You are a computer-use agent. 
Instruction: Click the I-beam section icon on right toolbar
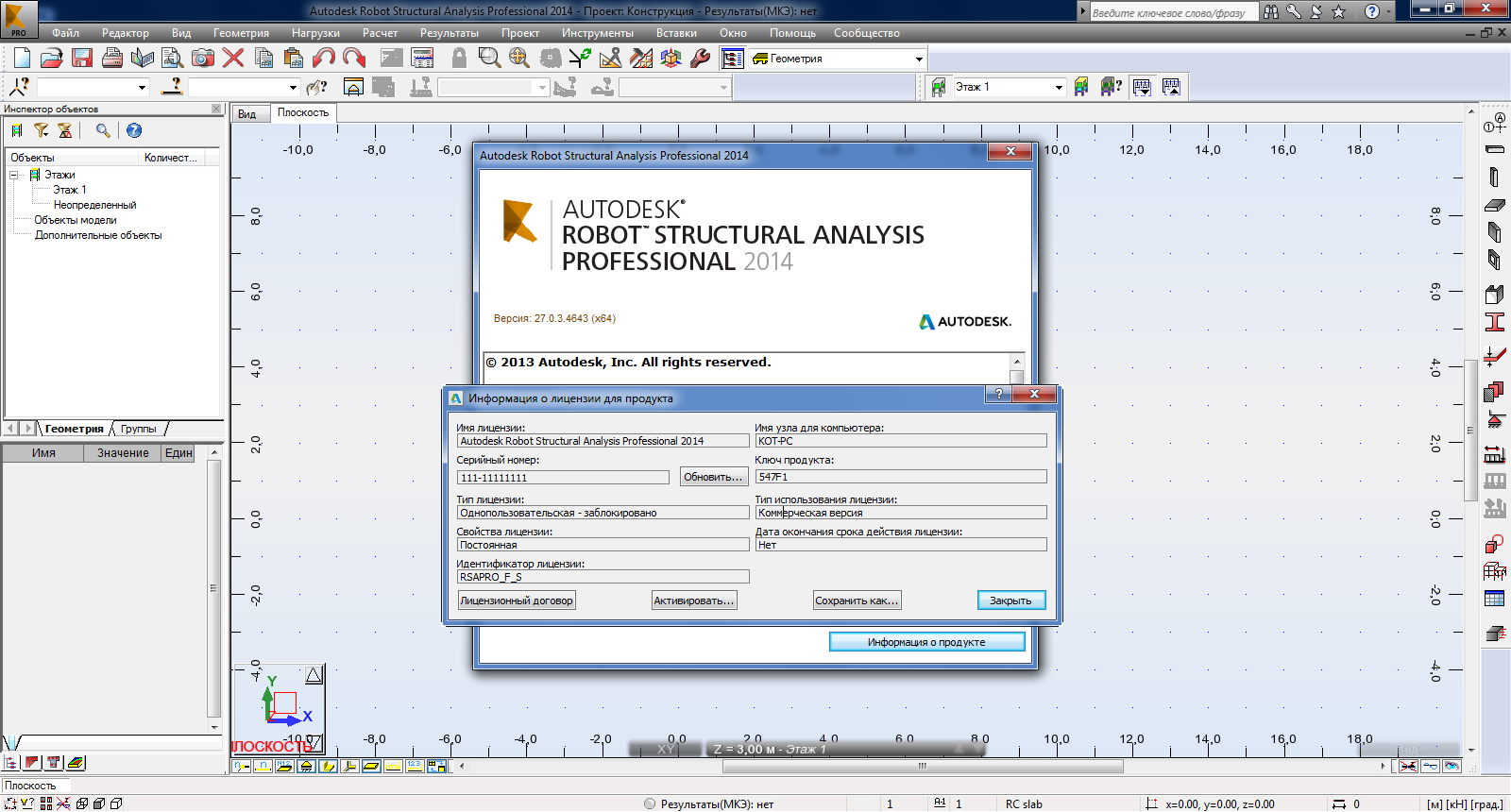tap(1494, 322)
